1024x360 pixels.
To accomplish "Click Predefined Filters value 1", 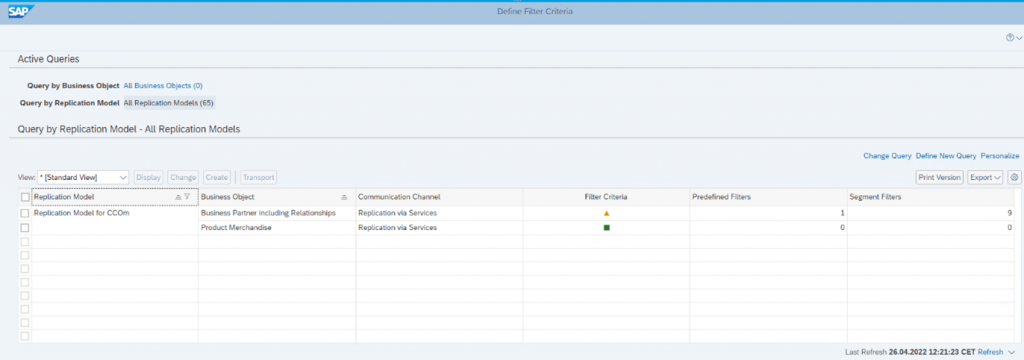I will click(842, 213).
